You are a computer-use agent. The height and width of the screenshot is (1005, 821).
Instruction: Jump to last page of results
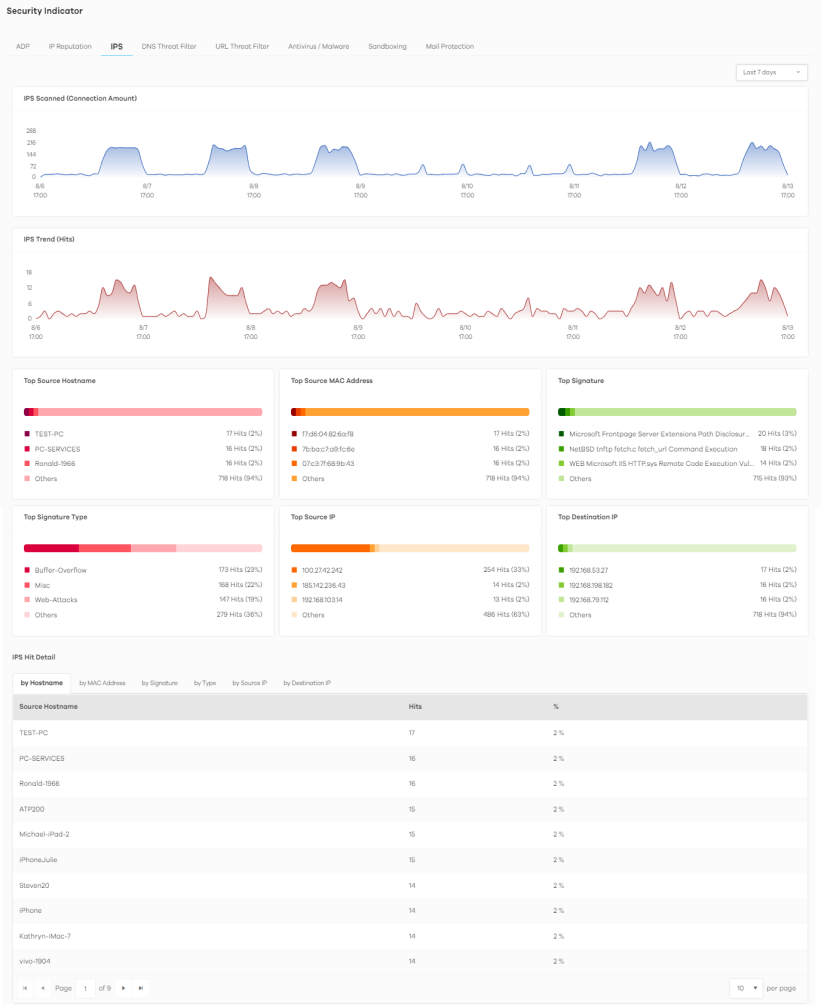point(141,988)
